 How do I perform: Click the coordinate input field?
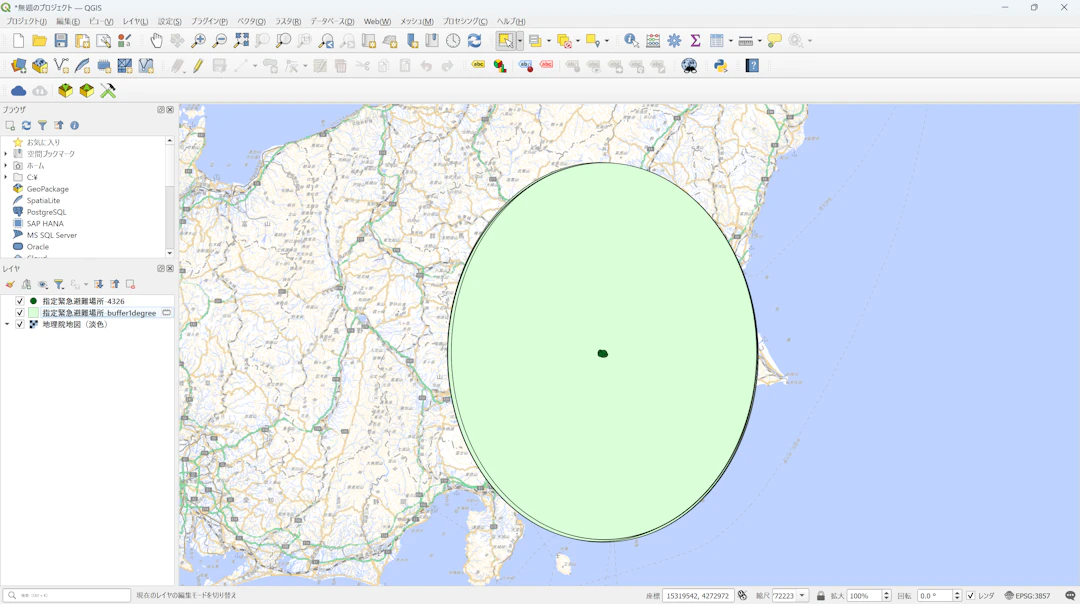click(x=697, y=596)
